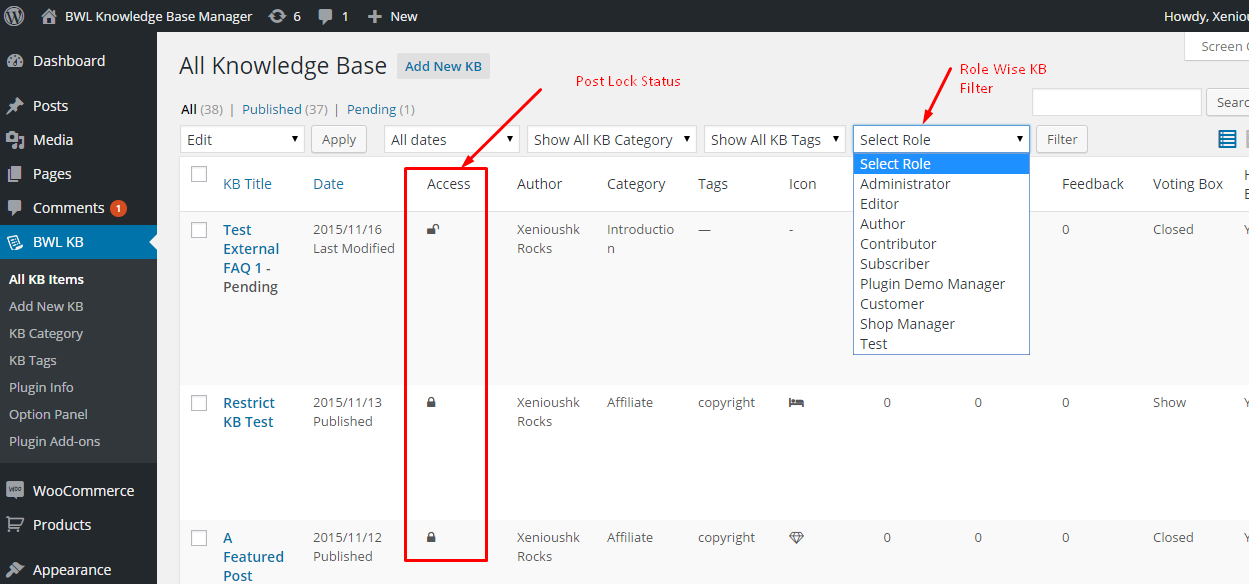Image resolution: width=1249 pixels, height=584 pixels.
Task: Click the WordPress logo icon
Action: [14, 16]
